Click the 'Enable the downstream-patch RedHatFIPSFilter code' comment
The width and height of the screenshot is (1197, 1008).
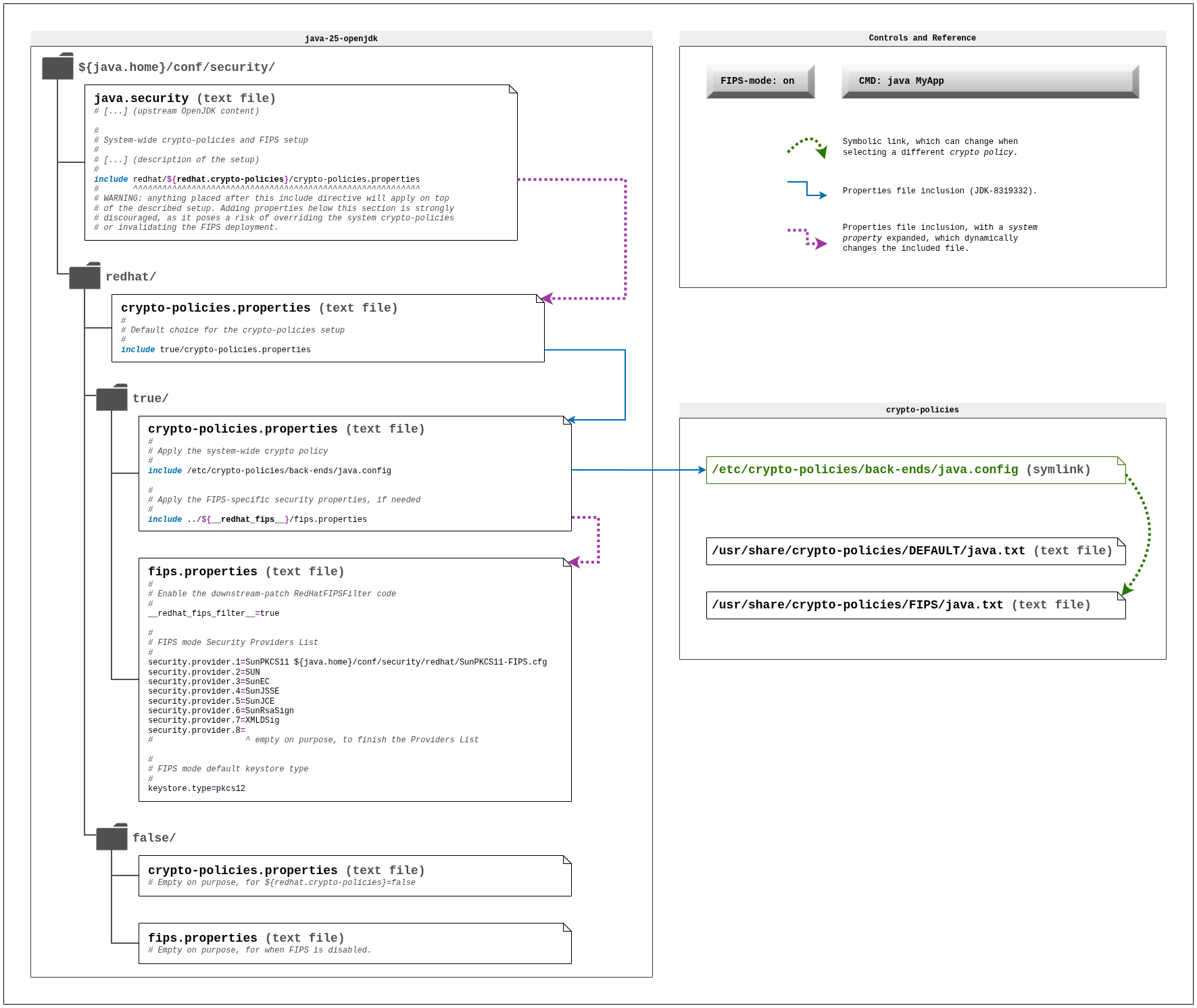272,594
